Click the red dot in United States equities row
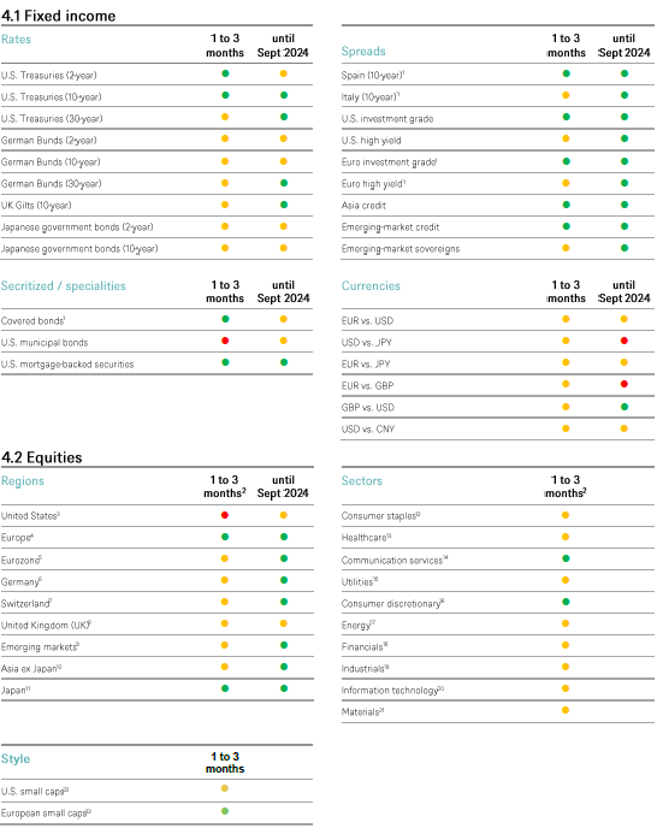 225,515
